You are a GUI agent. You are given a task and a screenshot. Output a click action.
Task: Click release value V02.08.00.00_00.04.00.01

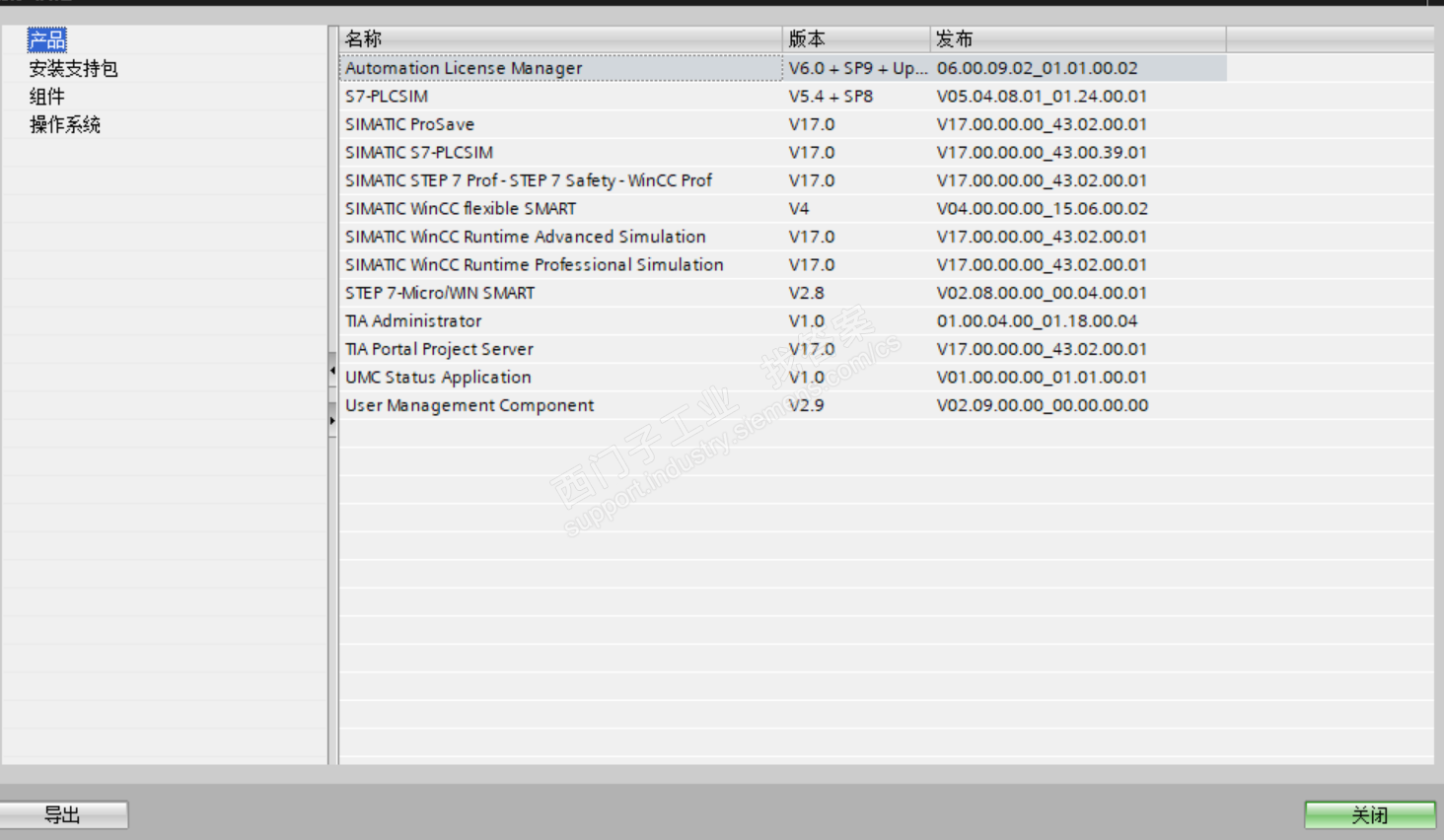point(1042,293)
